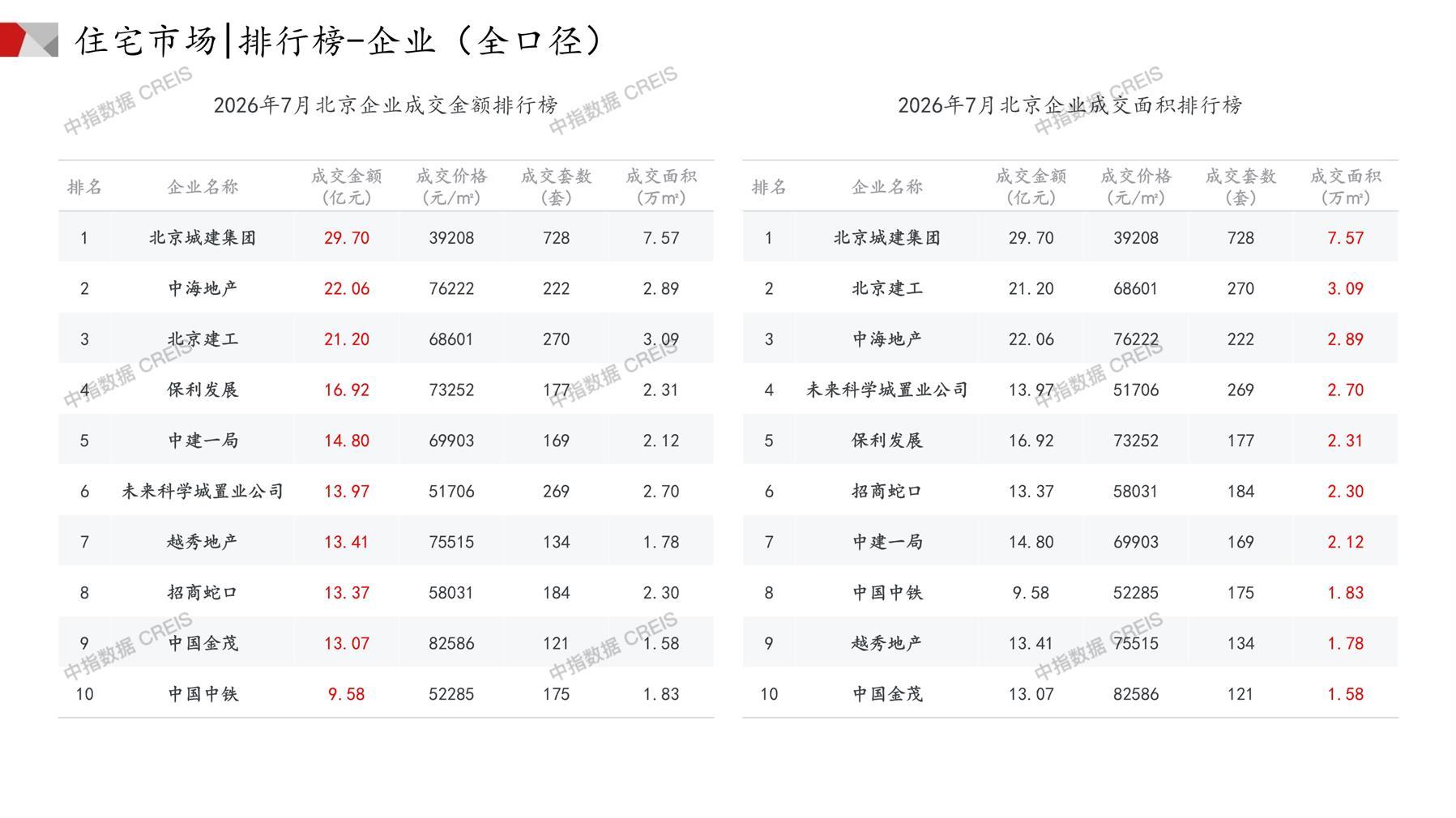This screenshot has width=1456, height=818.
Task: Click red 21.20 in the 成交金额排行榜 table
Action: [347, 339]
